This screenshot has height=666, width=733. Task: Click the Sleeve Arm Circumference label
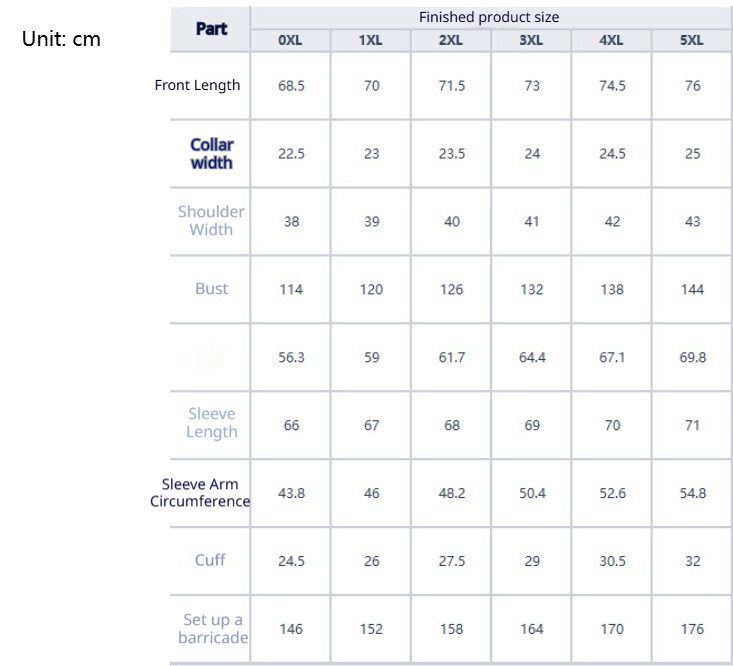pos(200,493)
